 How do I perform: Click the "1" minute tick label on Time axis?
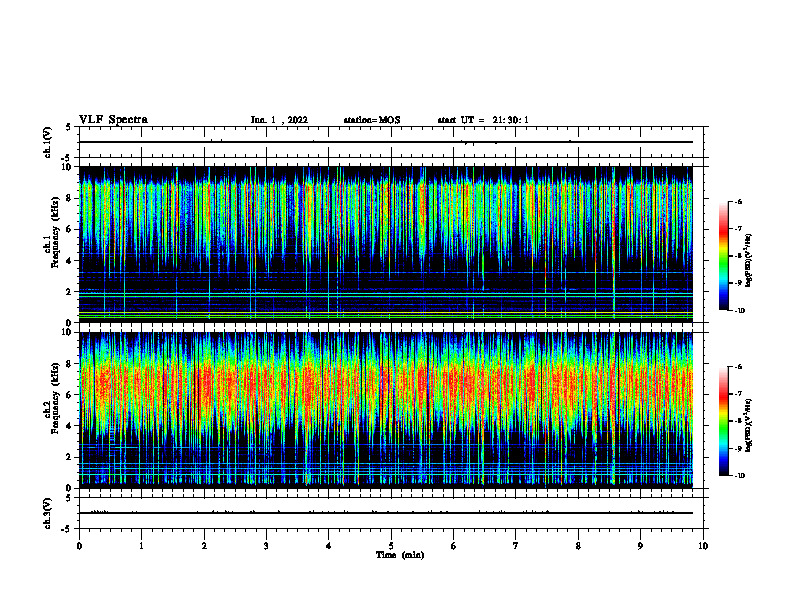click(x=141, y=546)
